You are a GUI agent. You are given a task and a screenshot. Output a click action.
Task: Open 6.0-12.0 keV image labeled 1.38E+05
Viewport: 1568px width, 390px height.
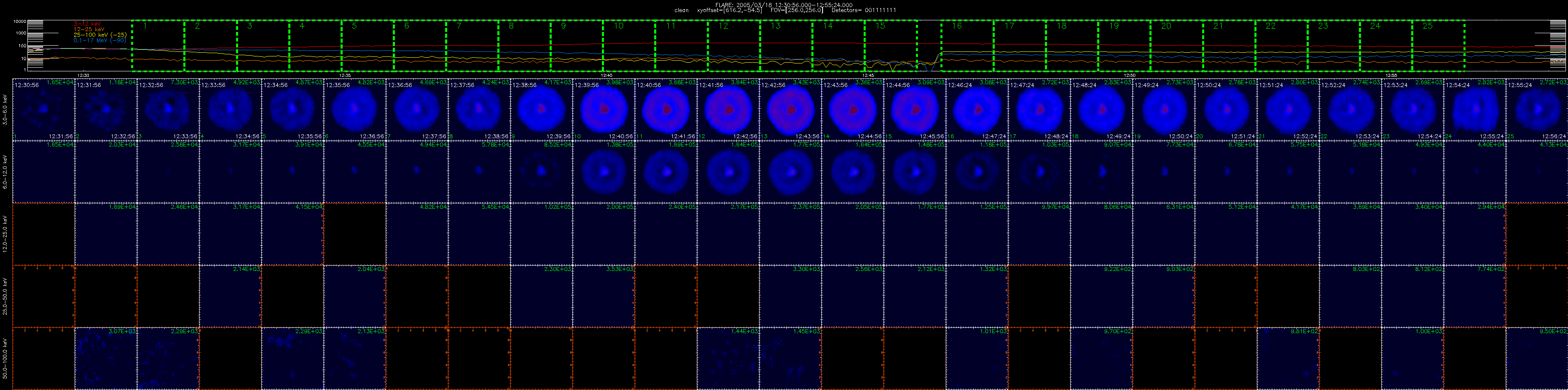pyautogui.click(x=603, y=172)
